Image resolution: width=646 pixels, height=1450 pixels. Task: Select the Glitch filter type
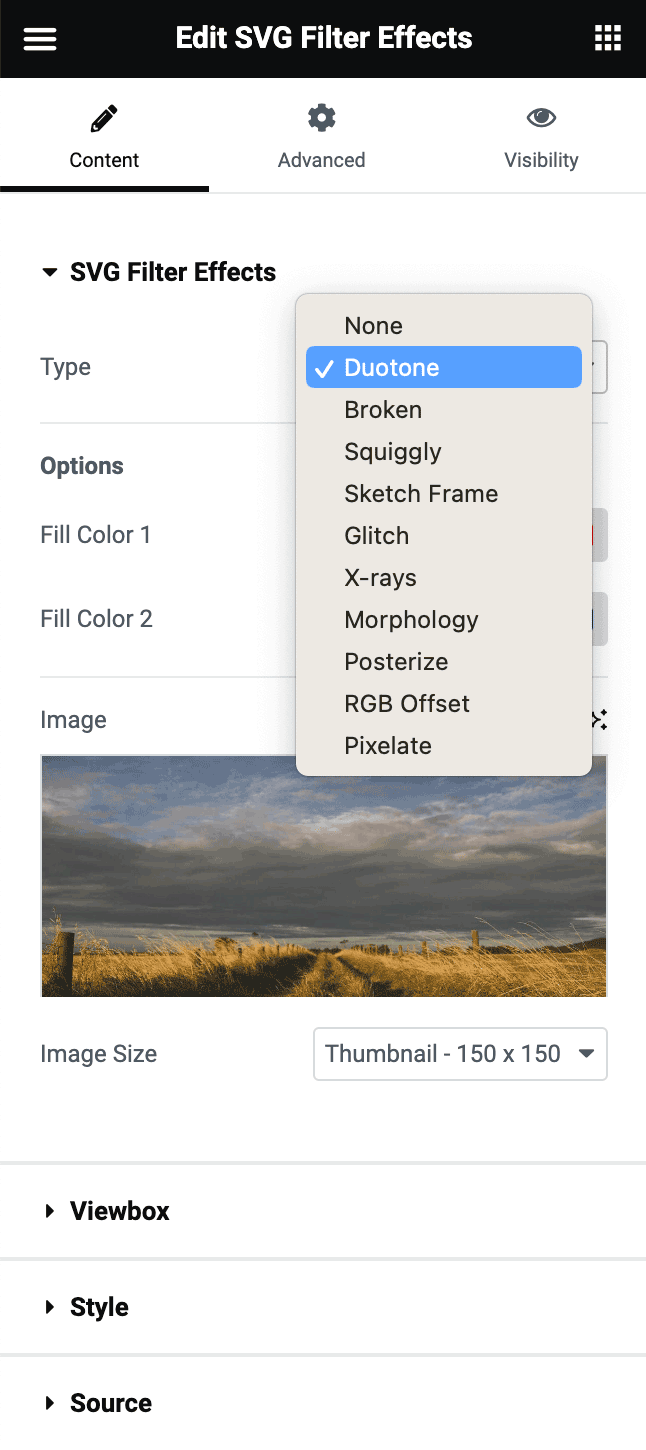click(377, 535)
